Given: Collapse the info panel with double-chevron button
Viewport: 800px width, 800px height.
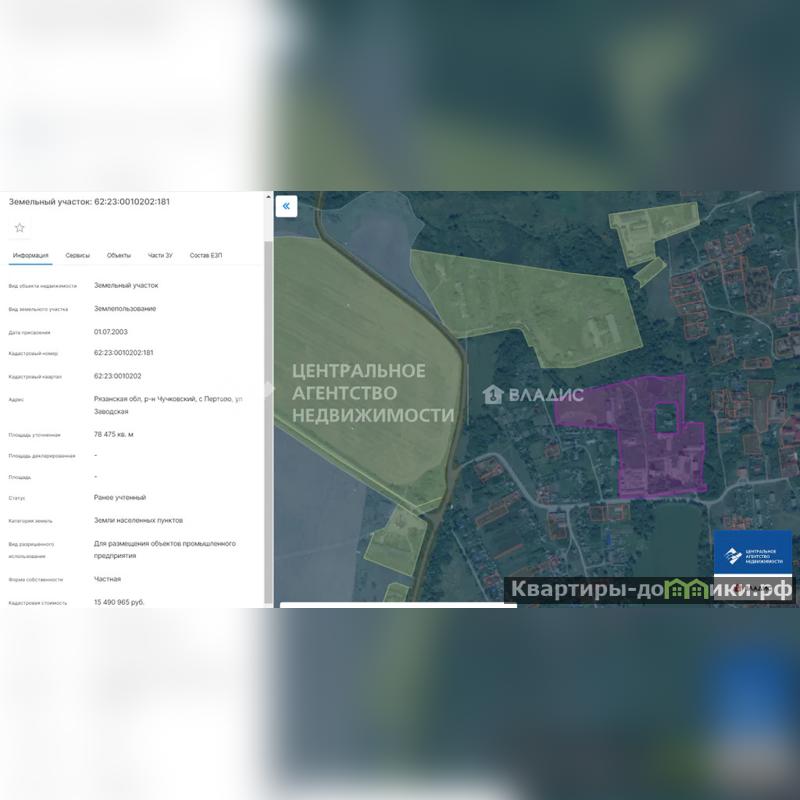Looking at the screenshot, I should pos(286,207).
